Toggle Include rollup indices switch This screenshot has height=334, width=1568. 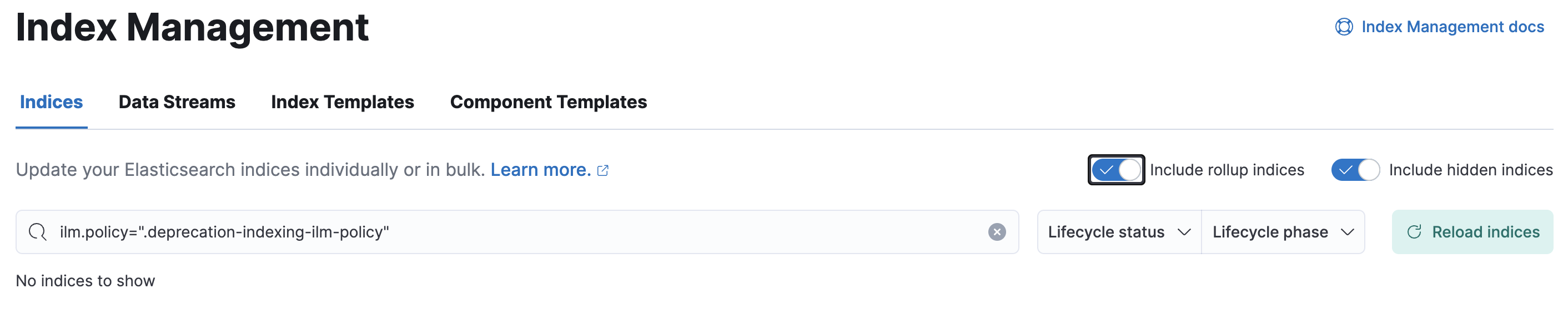pyautogui.click(x=1115, y=170)
